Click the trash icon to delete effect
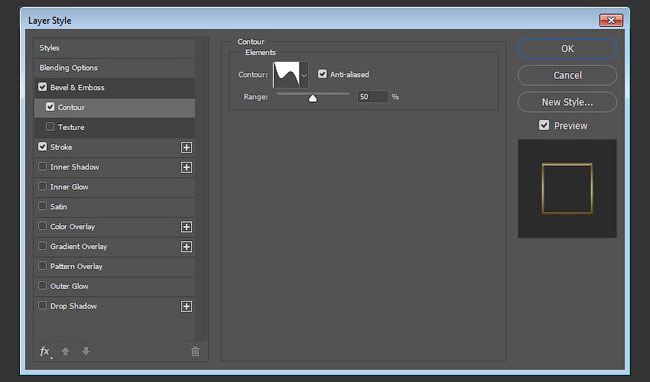This screenshot has height=382, width=650. pyautogui.click(x=195, y=352)
